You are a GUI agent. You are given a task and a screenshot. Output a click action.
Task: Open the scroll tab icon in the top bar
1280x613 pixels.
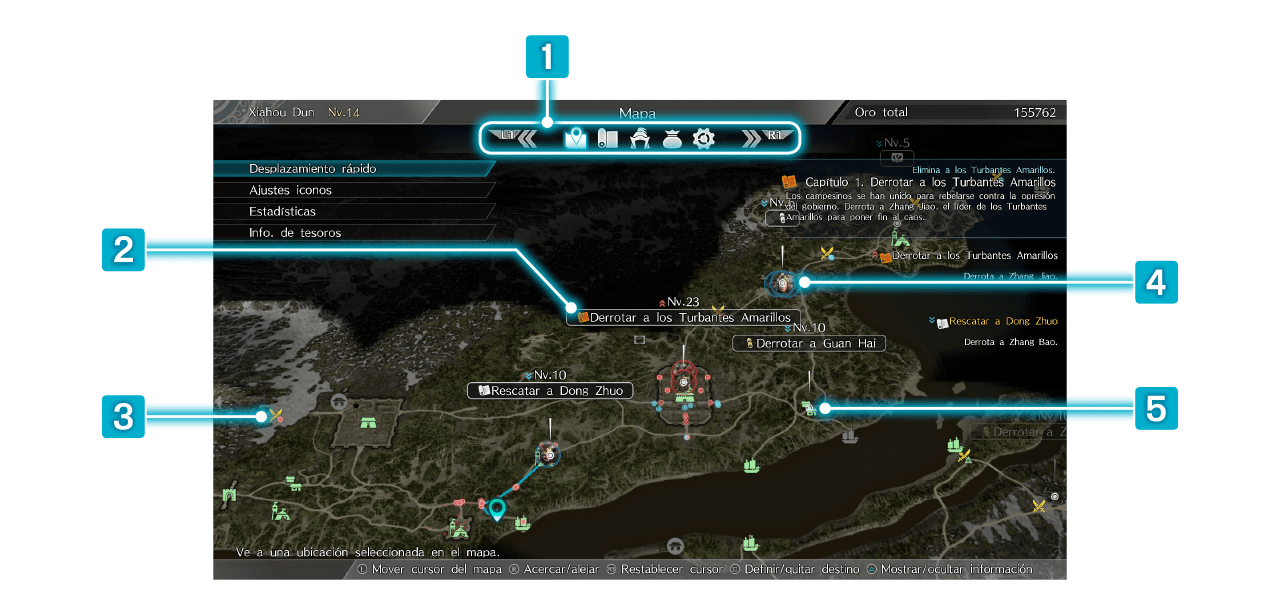click(606, 139)
